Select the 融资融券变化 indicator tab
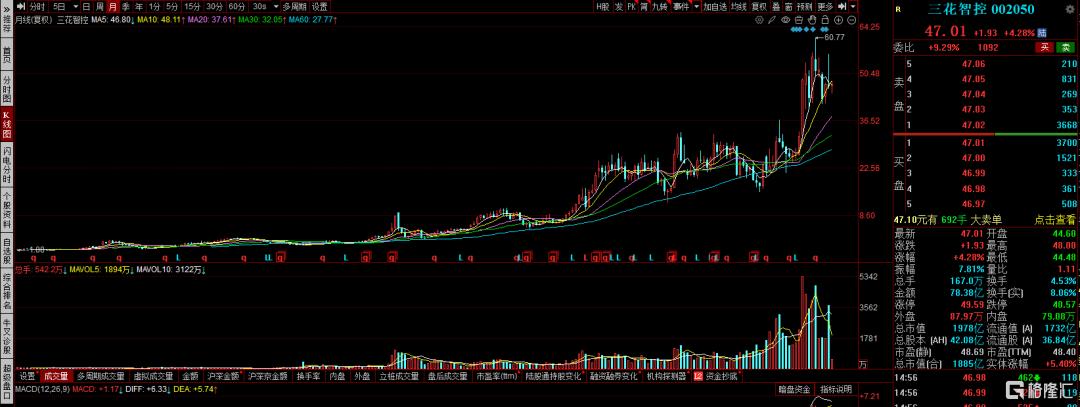The width and height of the screenshot is (1080, 407). [x=614, y=377]
